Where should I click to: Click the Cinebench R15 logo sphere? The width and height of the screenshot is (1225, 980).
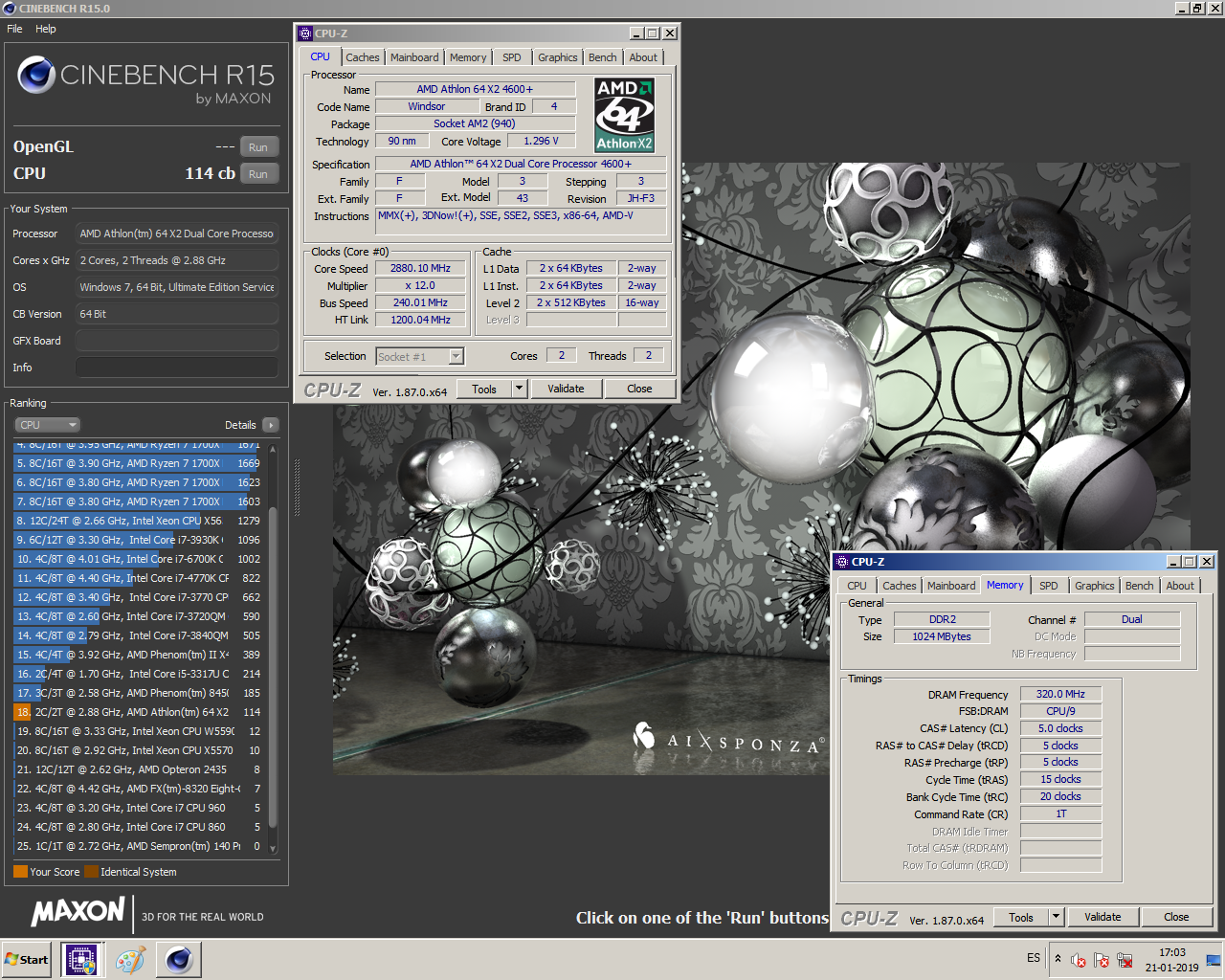tap(36, 74)
